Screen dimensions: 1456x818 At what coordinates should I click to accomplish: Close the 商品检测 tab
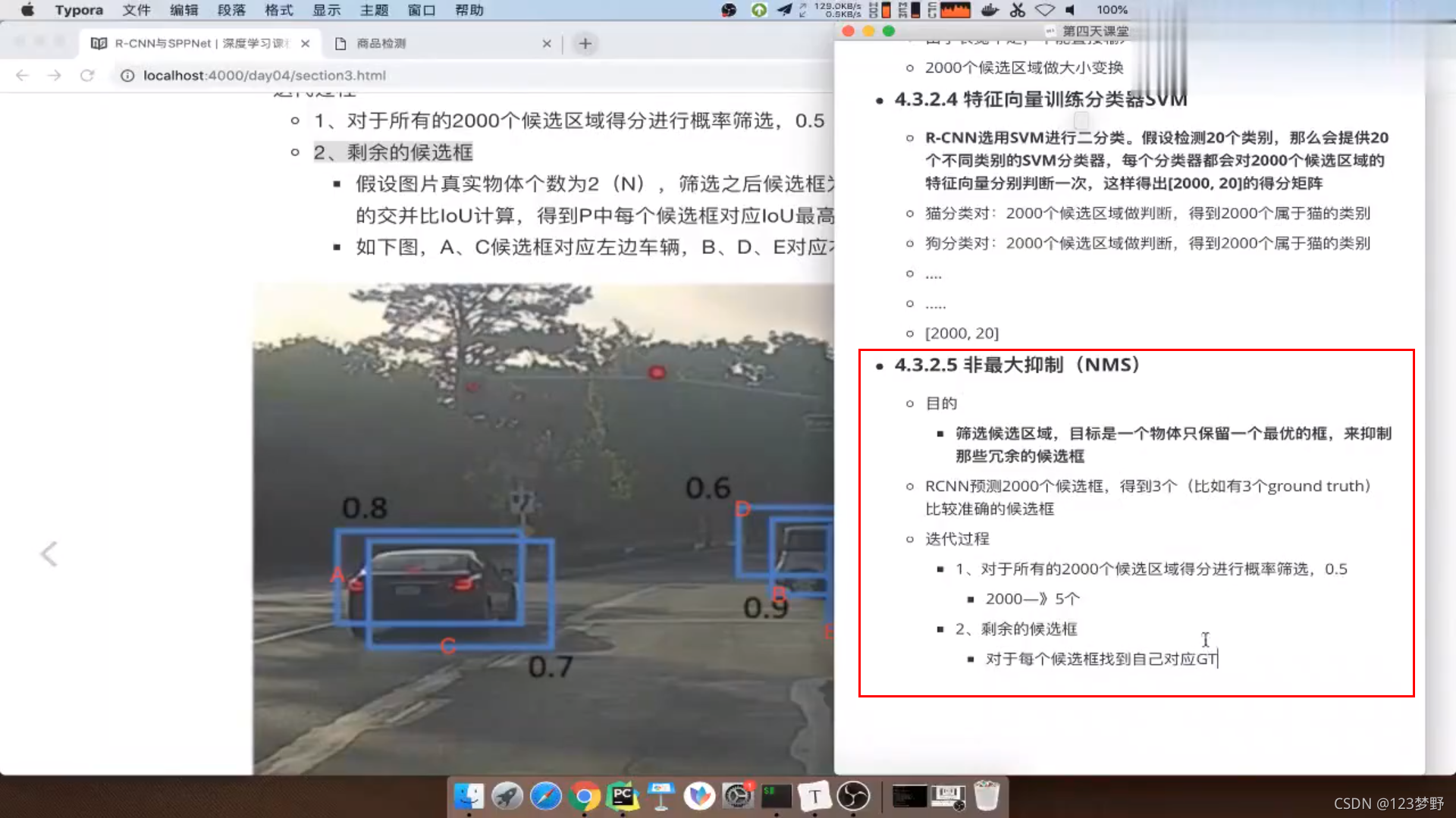pos(547,43)
